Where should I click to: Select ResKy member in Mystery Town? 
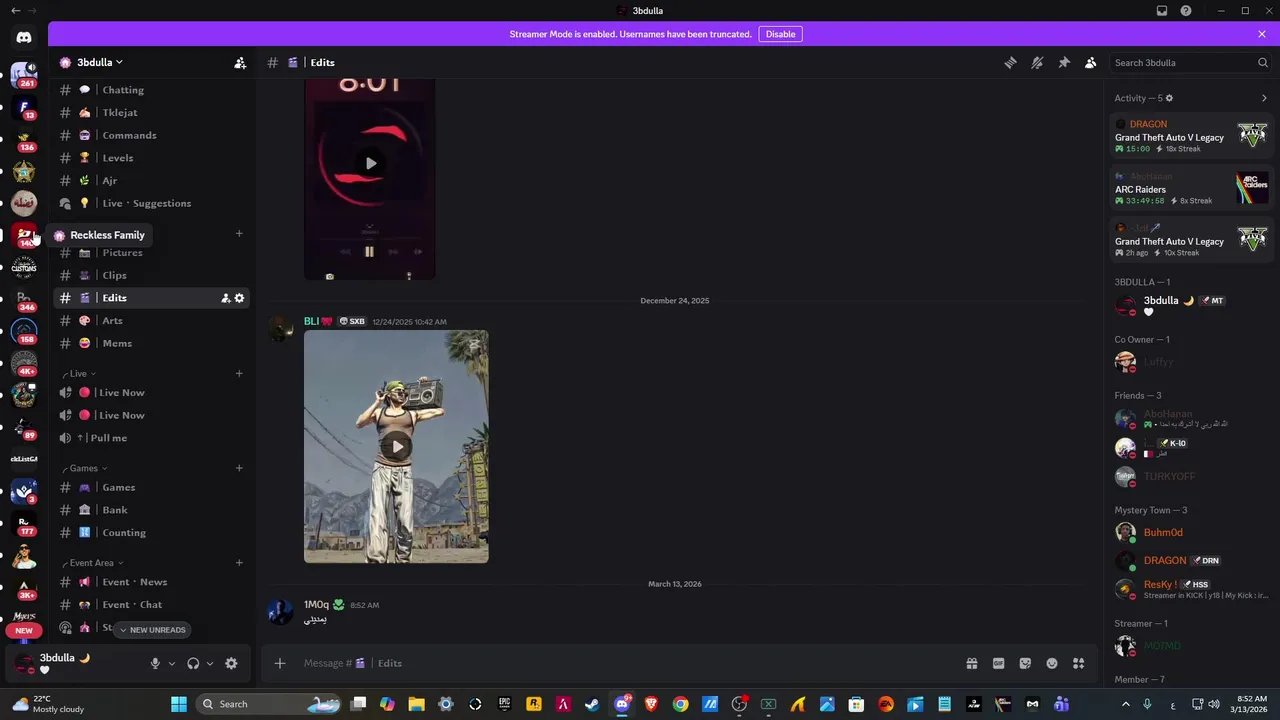pos(1191,589)
